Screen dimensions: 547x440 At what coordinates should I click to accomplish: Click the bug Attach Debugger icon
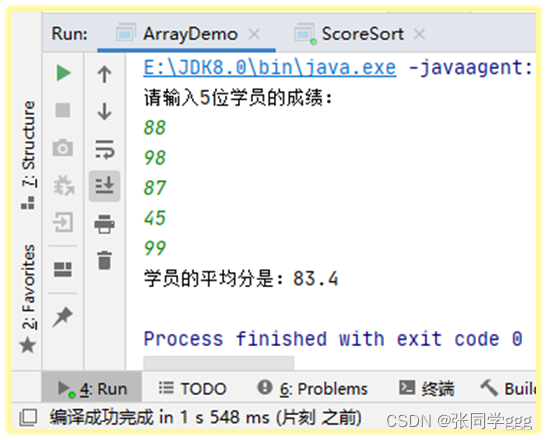(63, 185)
